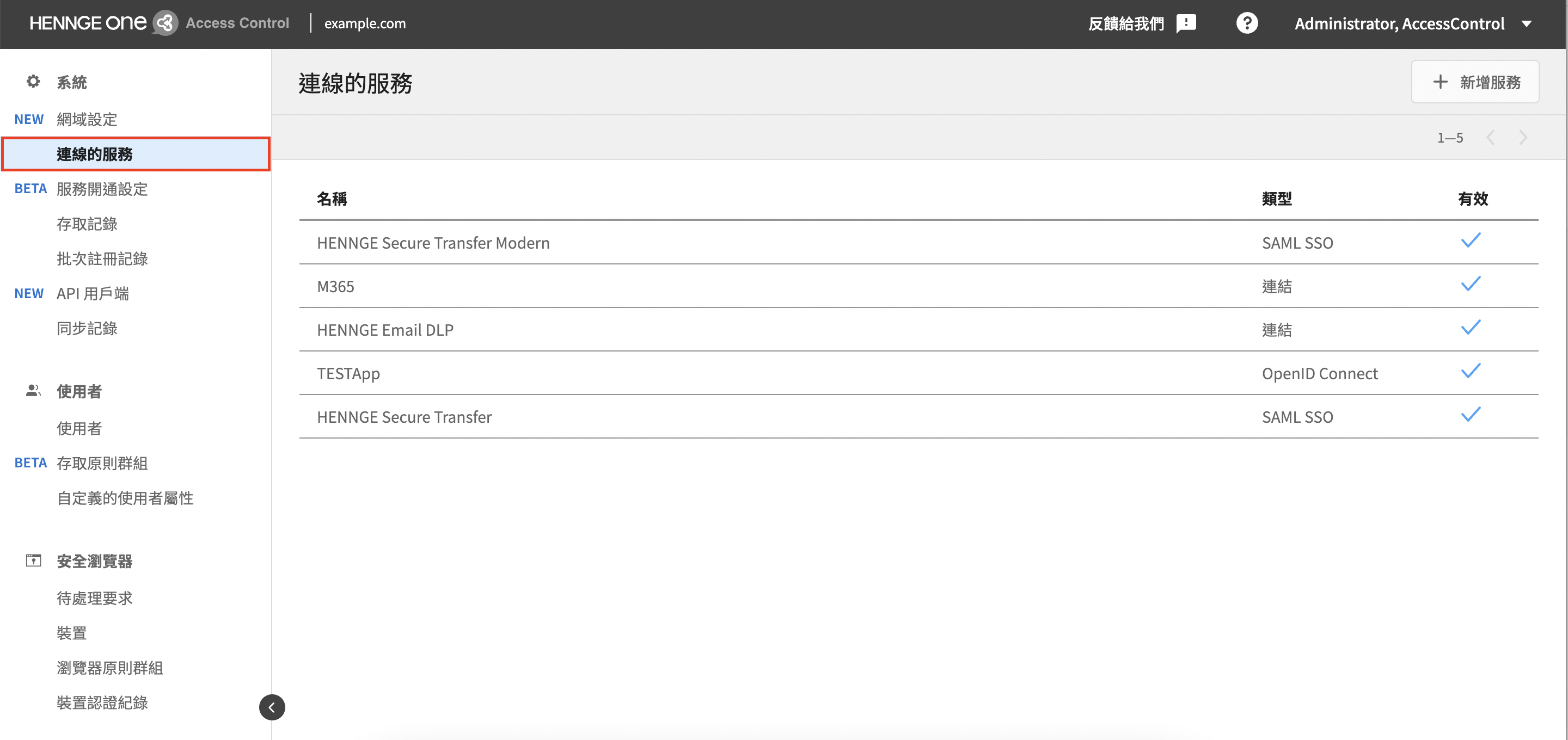Click the feedback speech-bubble icon
The width and height of the screenshot is (1568, 740).
coord(1186,24)
